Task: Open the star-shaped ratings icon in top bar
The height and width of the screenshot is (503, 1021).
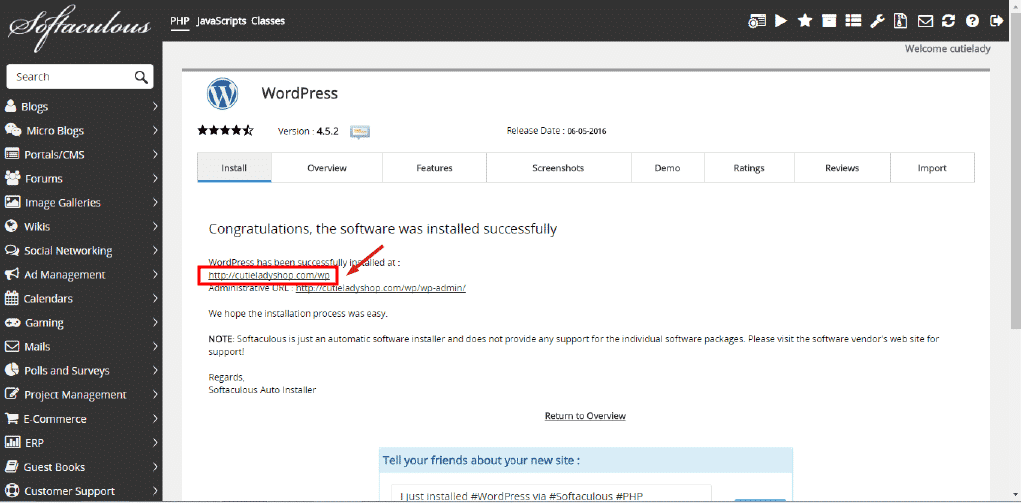Action: coord(805,21)
